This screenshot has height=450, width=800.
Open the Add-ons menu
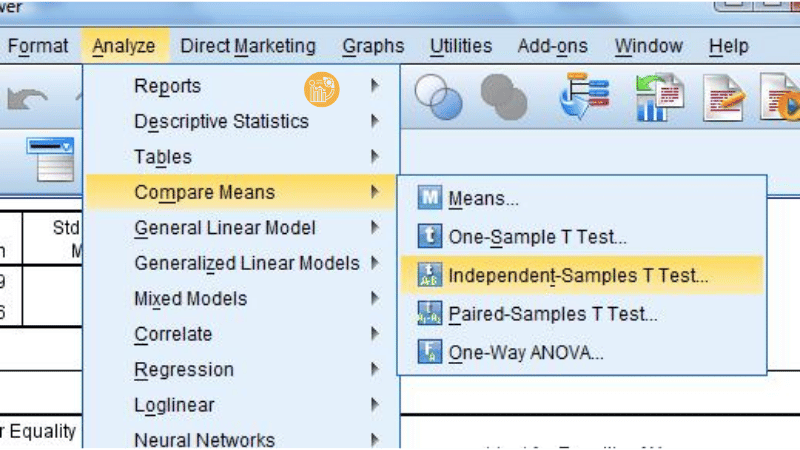pos(553,46)
